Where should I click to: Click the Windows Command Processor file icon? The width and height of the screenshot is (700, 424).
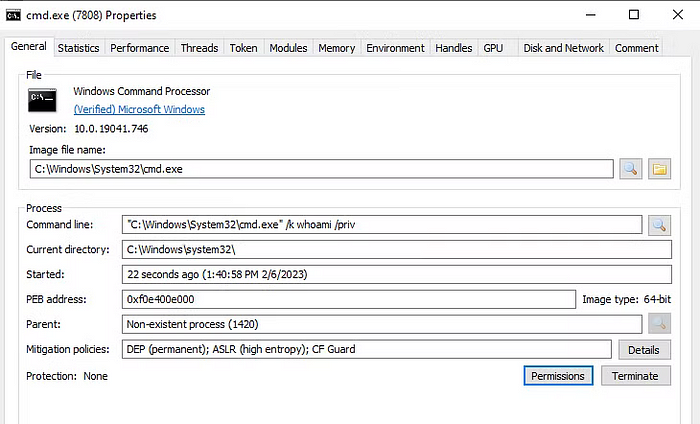(42, 99)
